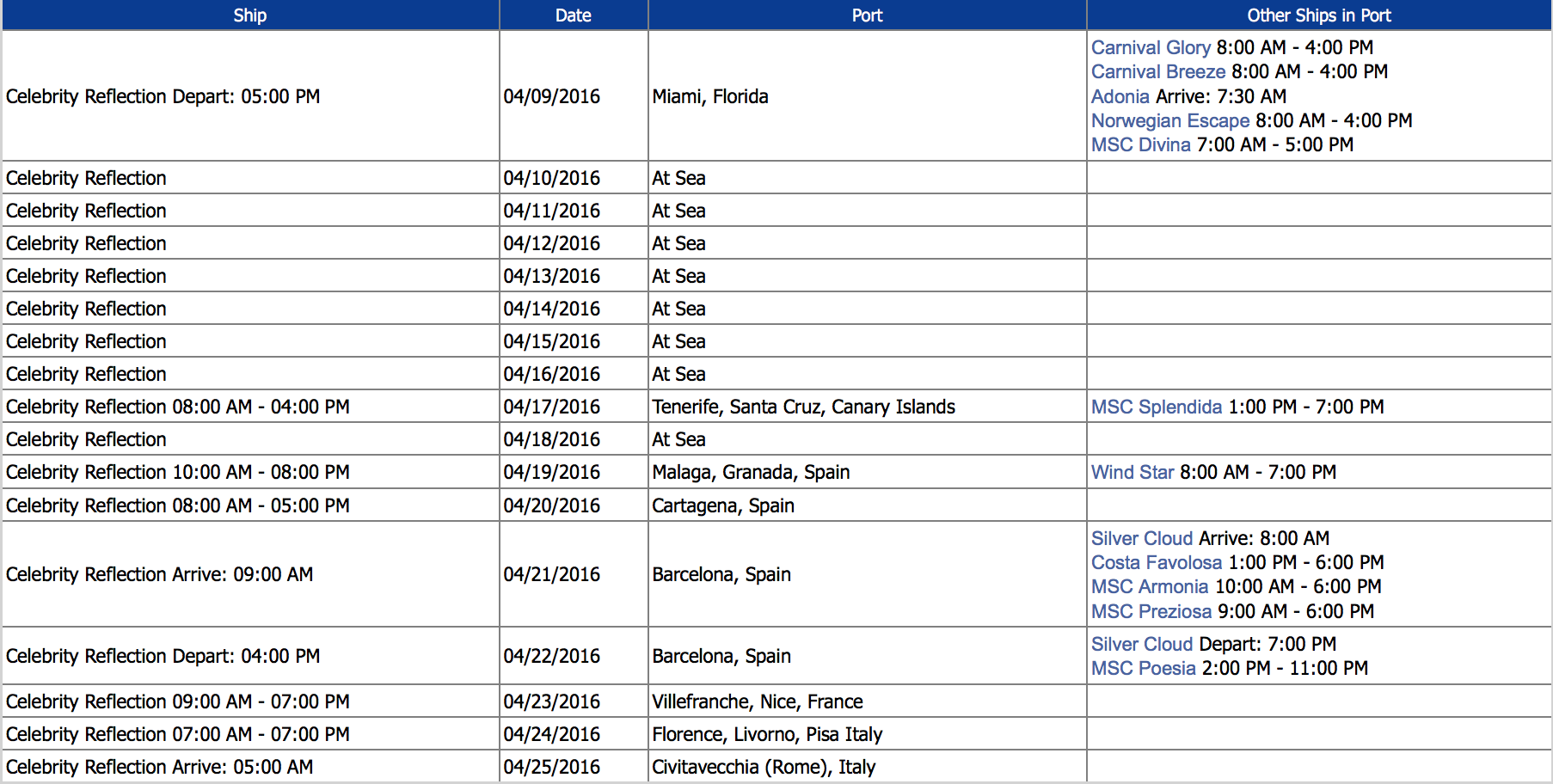Open the Costa Favolosa link
Screen dimensions: 1553x784
pyautogui.click(x=1156, y=562)
